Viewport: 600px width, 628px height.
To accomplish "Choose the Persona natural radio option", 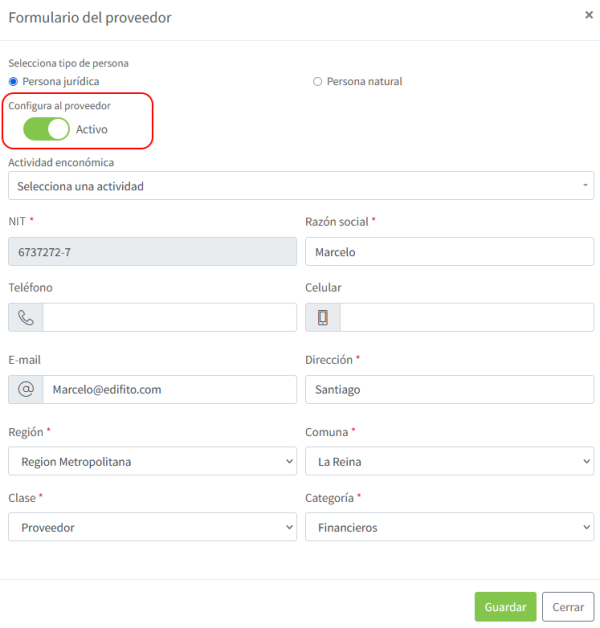I will point(317,82).
